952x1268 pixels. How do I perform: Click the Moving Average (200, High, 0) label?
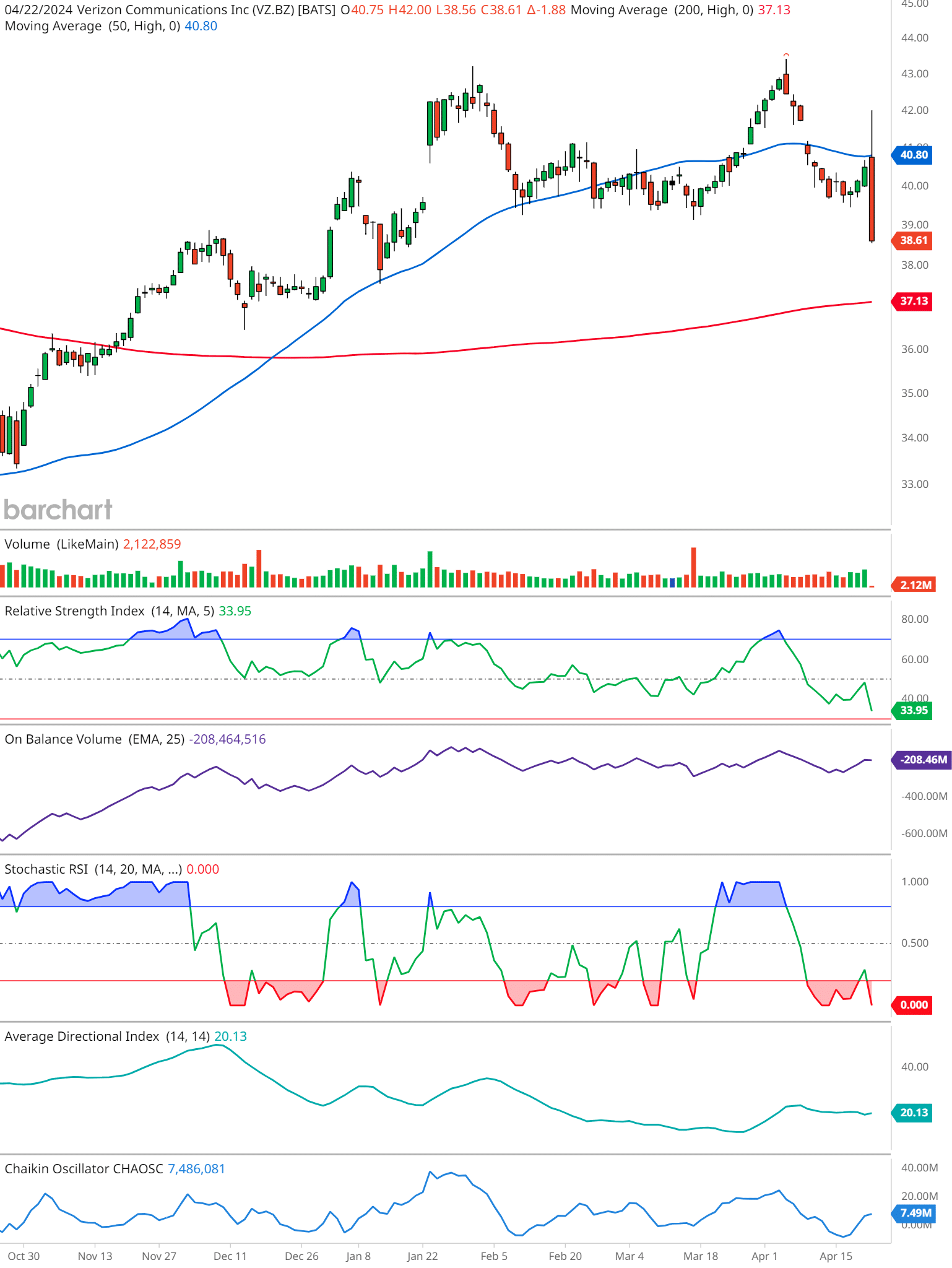[662, 10]
